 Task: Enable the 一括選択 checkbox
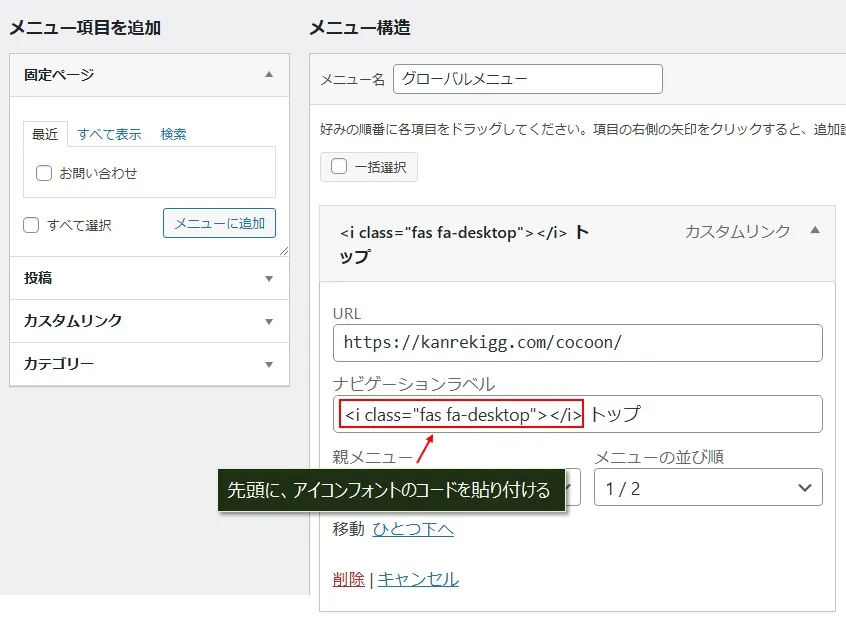(339, 167)
